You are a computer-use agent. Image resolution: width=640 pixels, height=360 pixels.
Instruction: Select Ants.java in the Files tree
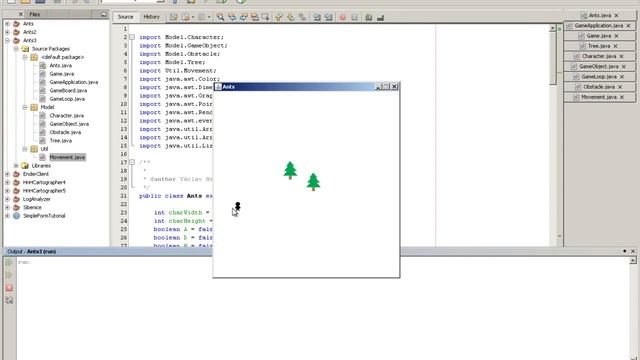tap(60, 65)
